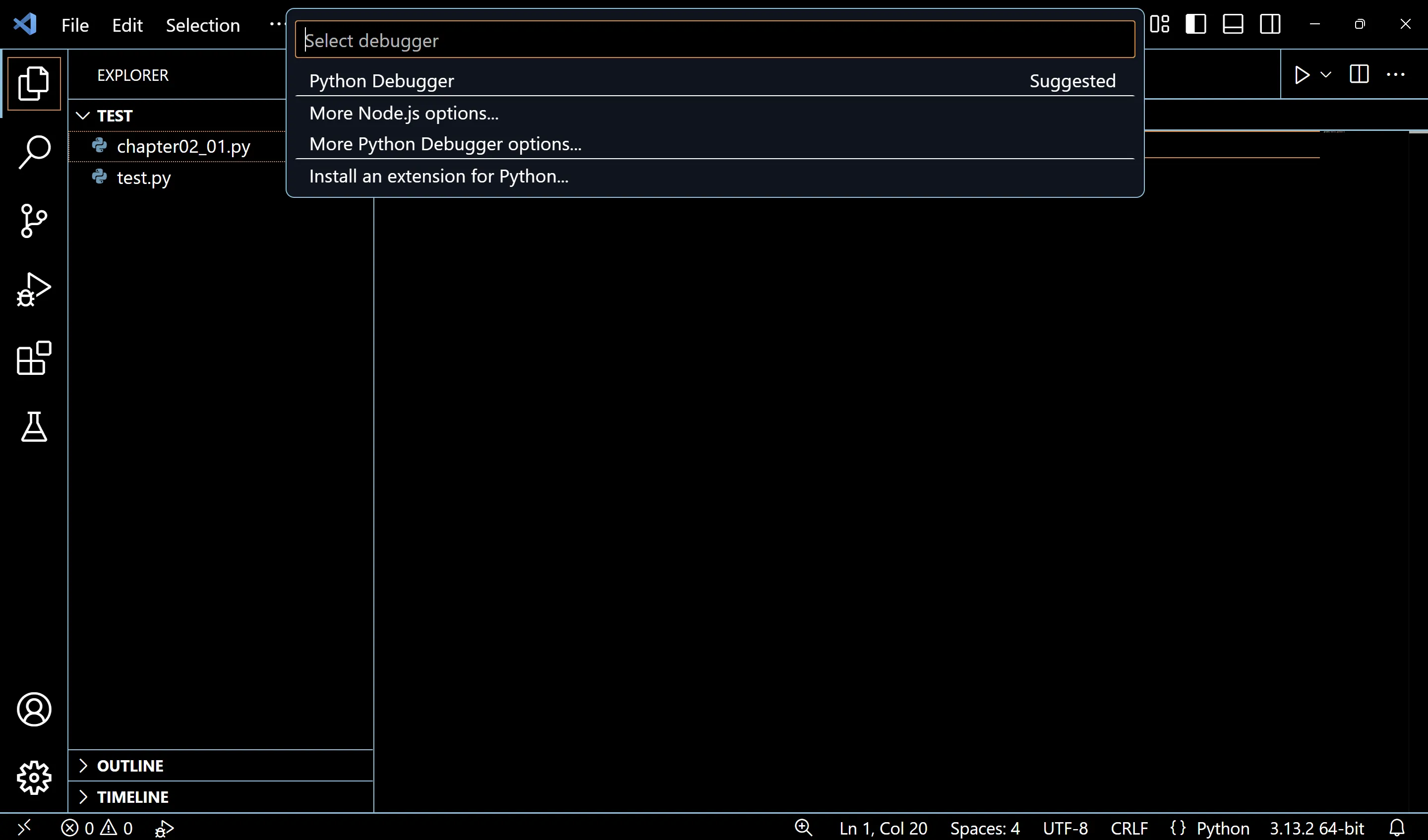Open the Source Control view
This screenshot has height=840, width=1428.
(x=34, y=221)
